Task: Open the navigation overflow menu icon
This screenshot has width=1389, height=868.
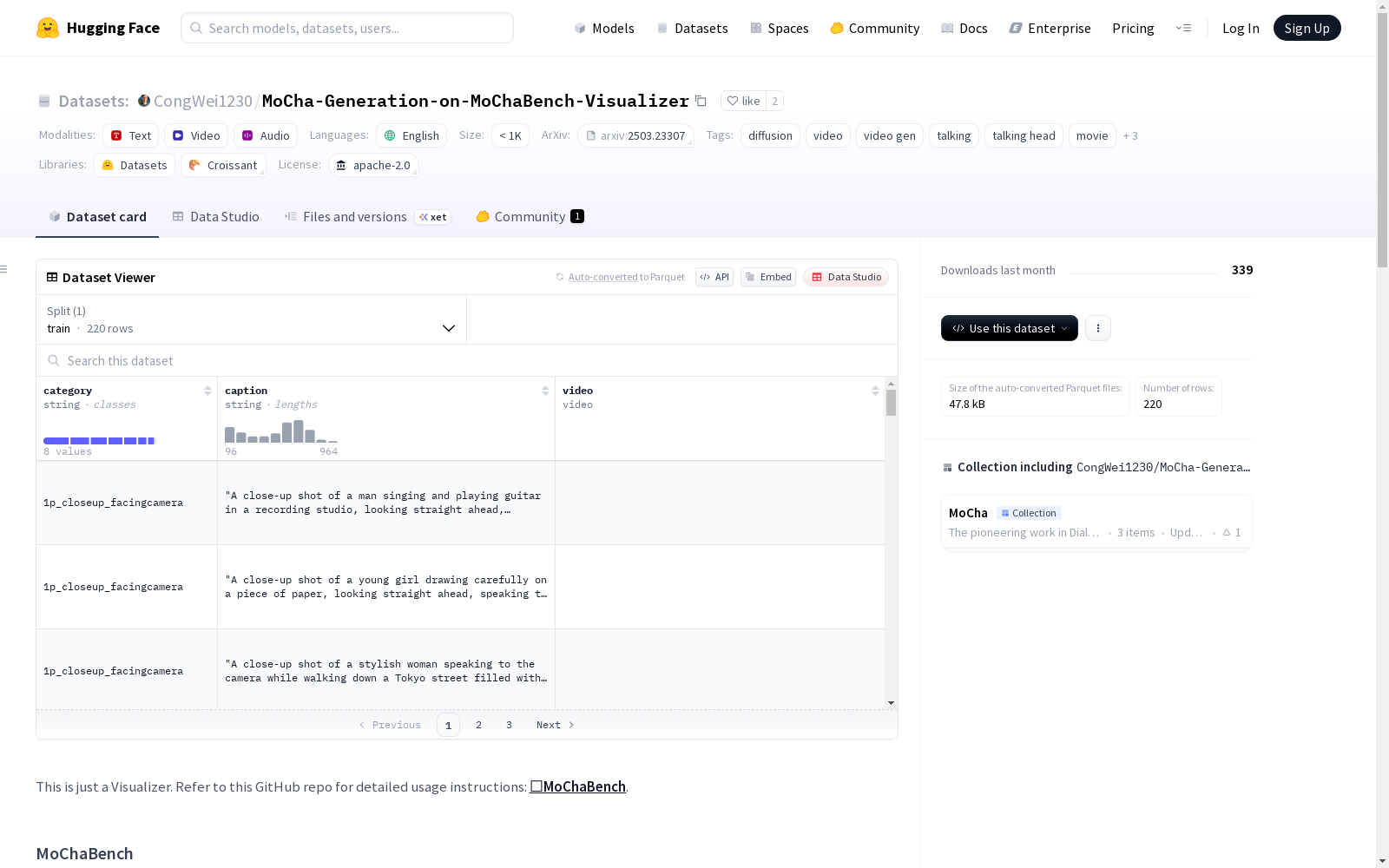Action: [x=1183, y=28]
